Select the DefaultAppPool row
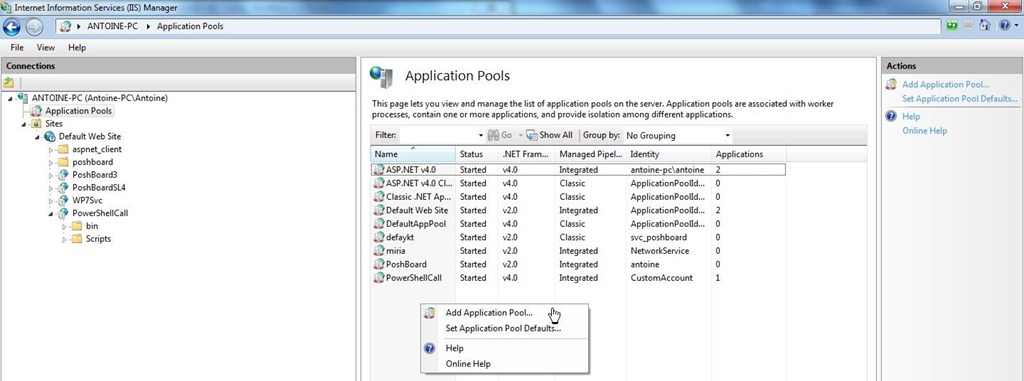This screenshot has width=1024, height=381. pyautogui.click(x=578, y=224)
